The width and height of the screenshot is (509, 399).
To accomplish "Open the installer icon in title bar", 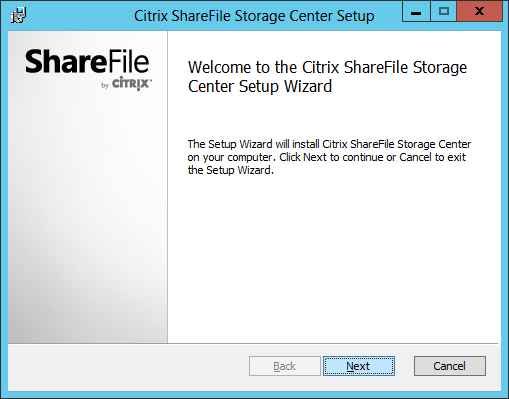I will point(18,15).
